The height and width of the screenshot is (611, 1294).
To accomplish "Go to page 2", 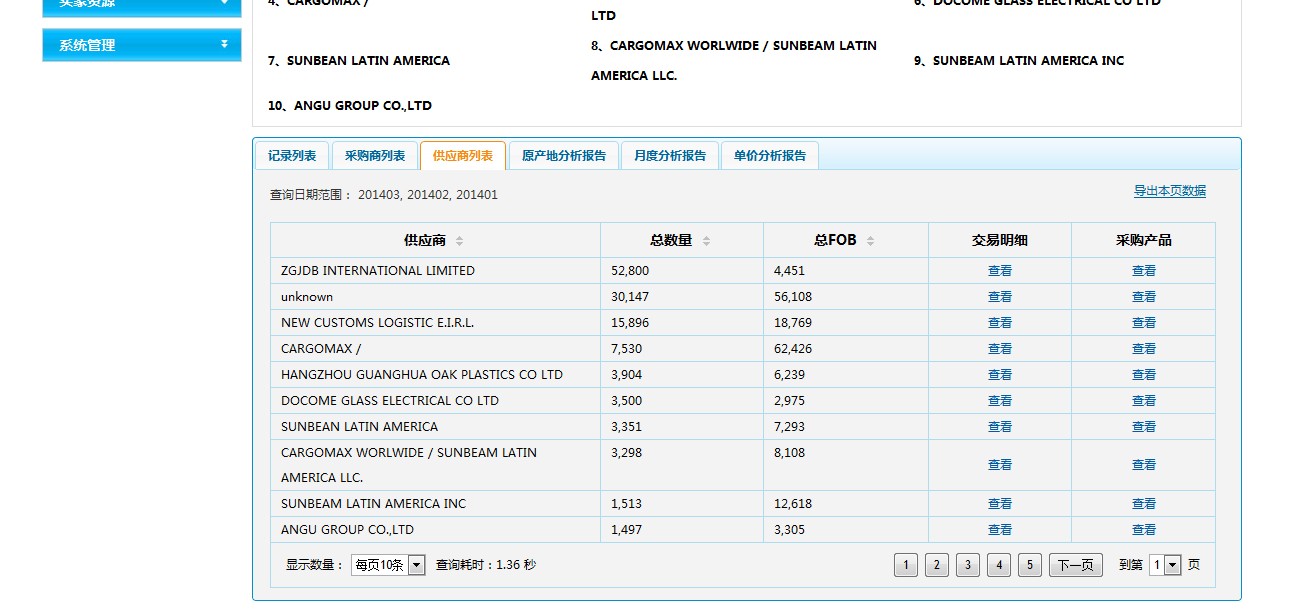I will pos(936,565).
